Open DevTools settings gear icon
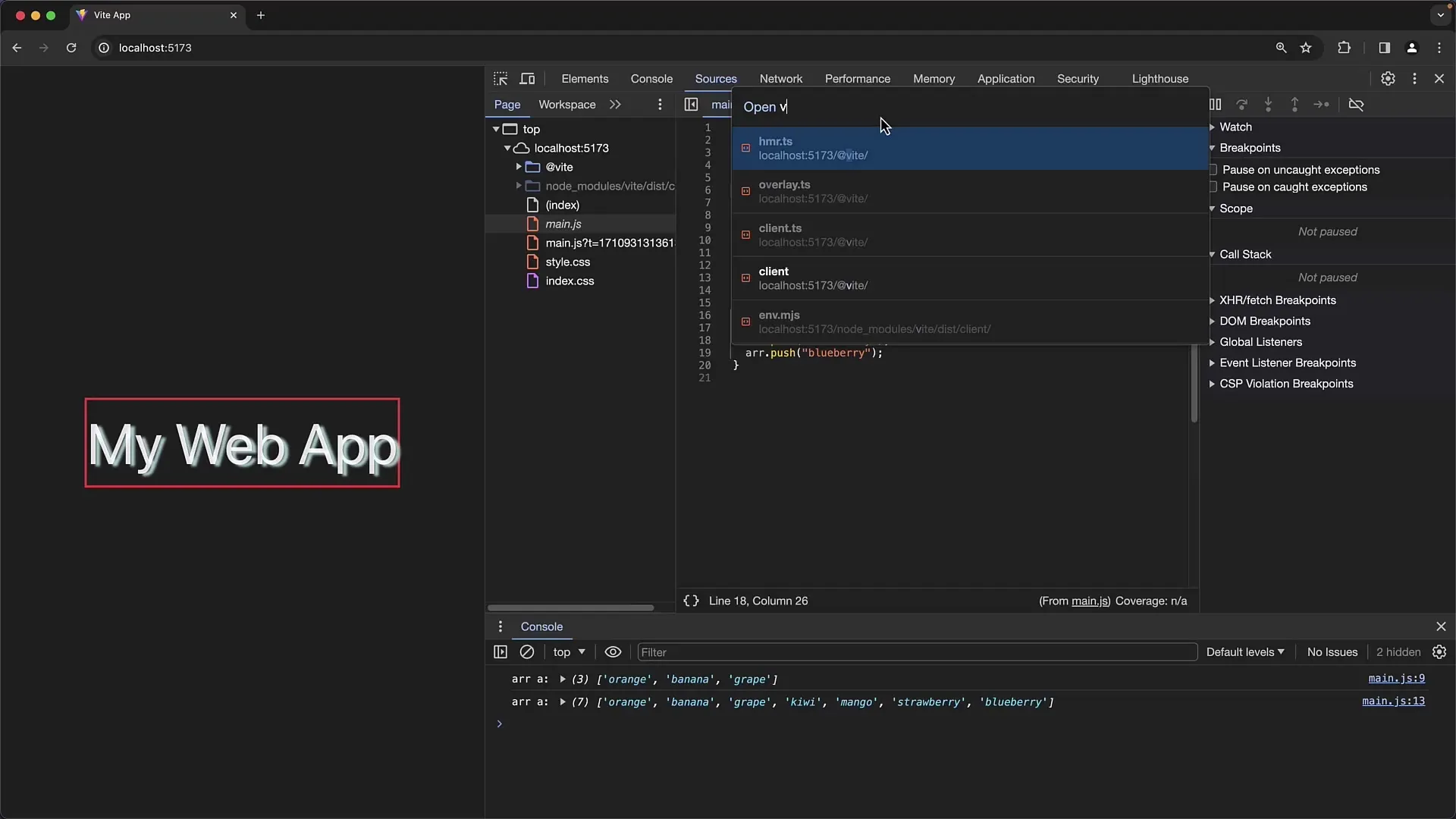1456x819 pixels. [1388, 79]
